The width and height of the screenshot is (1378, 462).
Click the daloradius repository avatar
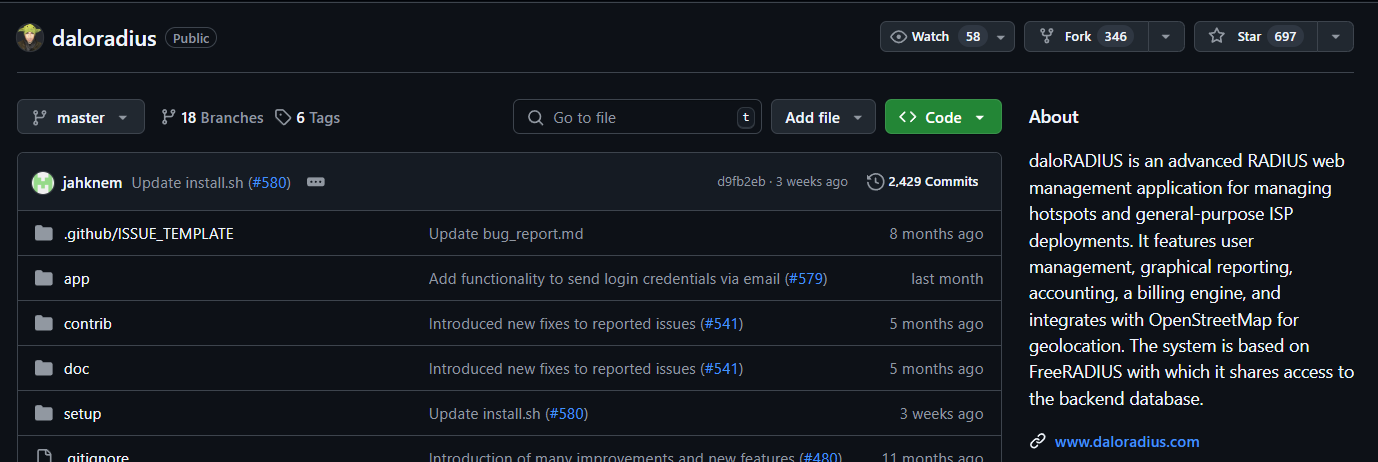pos(30,38)
